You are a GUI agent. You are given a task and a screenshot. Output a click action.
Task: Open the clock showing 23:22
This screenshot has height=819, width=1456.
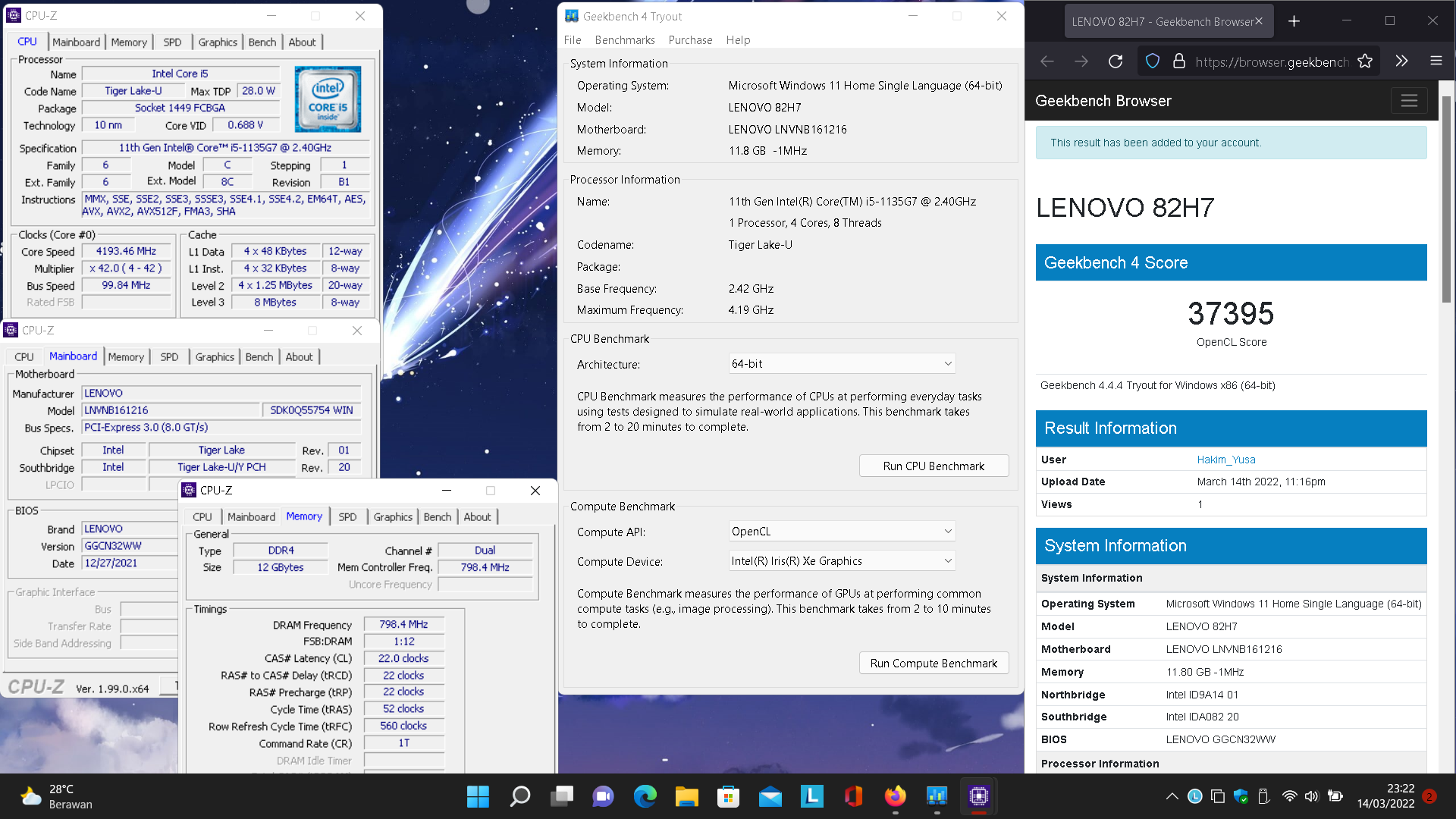click(x=1385, y=796)
